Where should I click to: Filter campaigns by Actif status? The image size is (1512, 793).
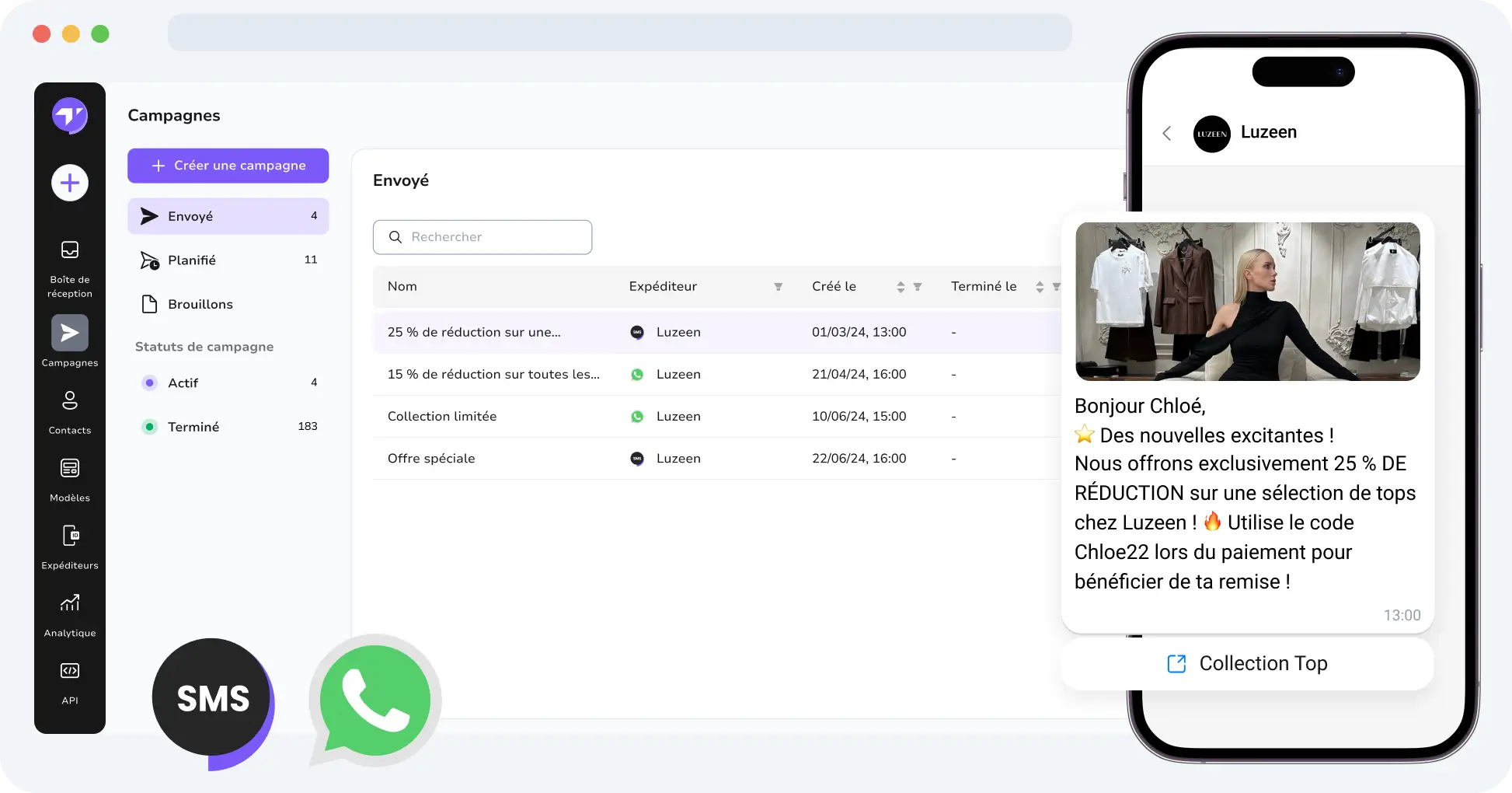coord(228,383)
